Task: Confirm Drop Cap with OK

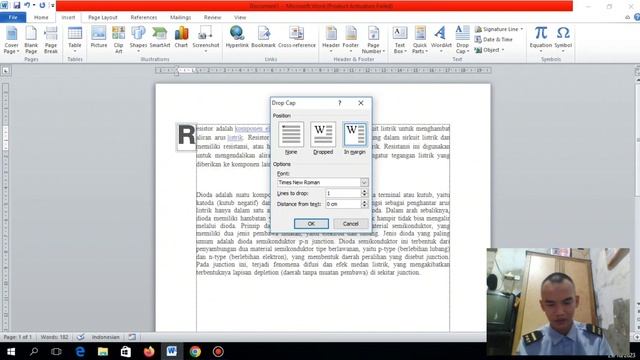Action: coord(311,224)
